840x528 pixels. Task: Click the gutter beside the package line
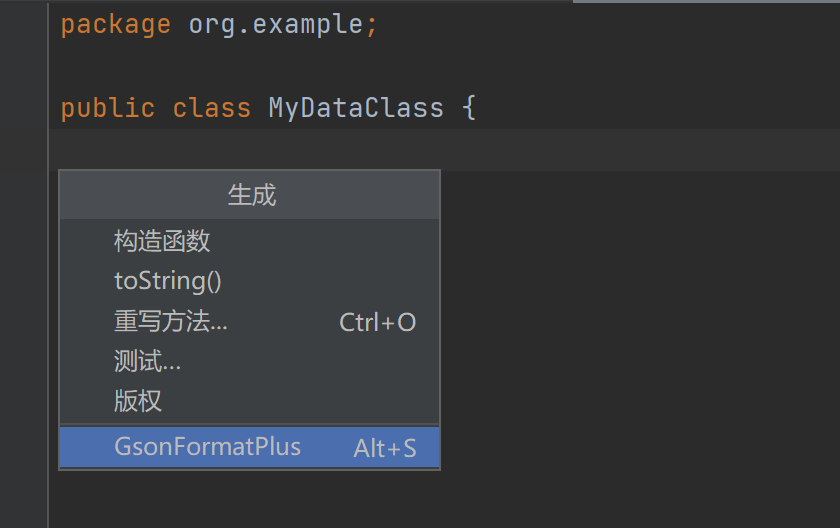24,24
